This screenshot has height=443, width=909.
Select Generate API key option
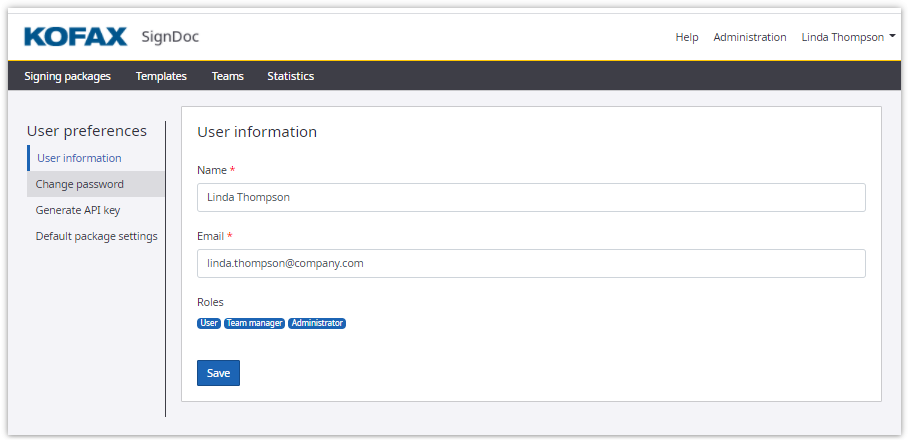point(78,210)
